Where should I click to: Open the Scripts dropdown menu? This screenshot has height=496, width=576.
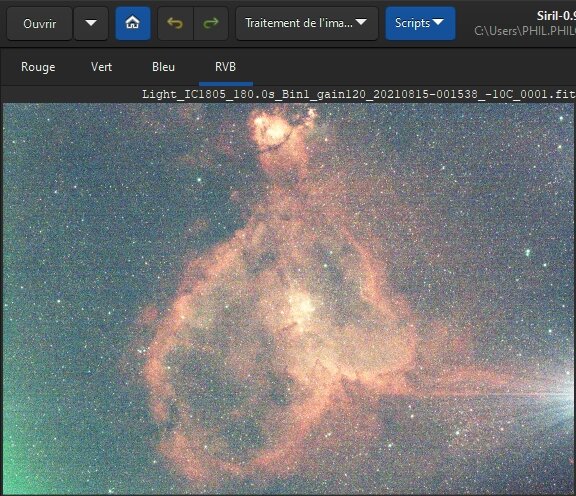420,24
